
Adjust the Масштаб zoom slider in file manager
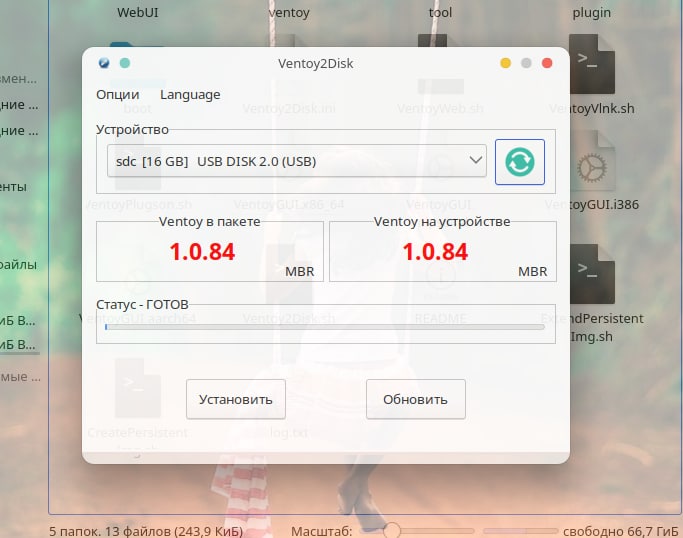(x=417, y=531)
